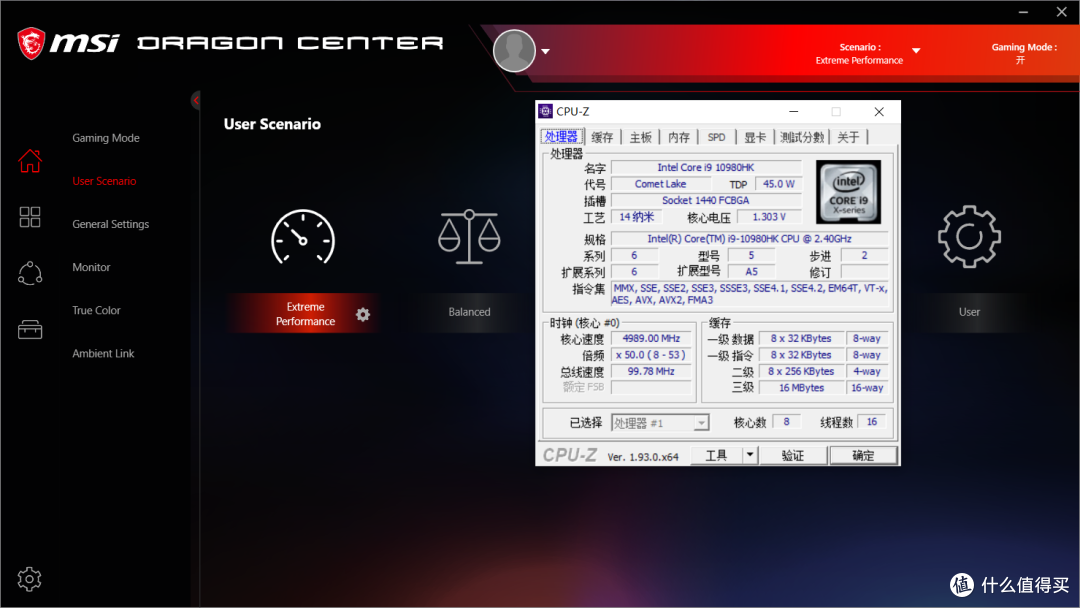This screenshot has height=608, width=1080.
Task: Switch to the 内存 tab in CPU-Z
Action: 678,137
